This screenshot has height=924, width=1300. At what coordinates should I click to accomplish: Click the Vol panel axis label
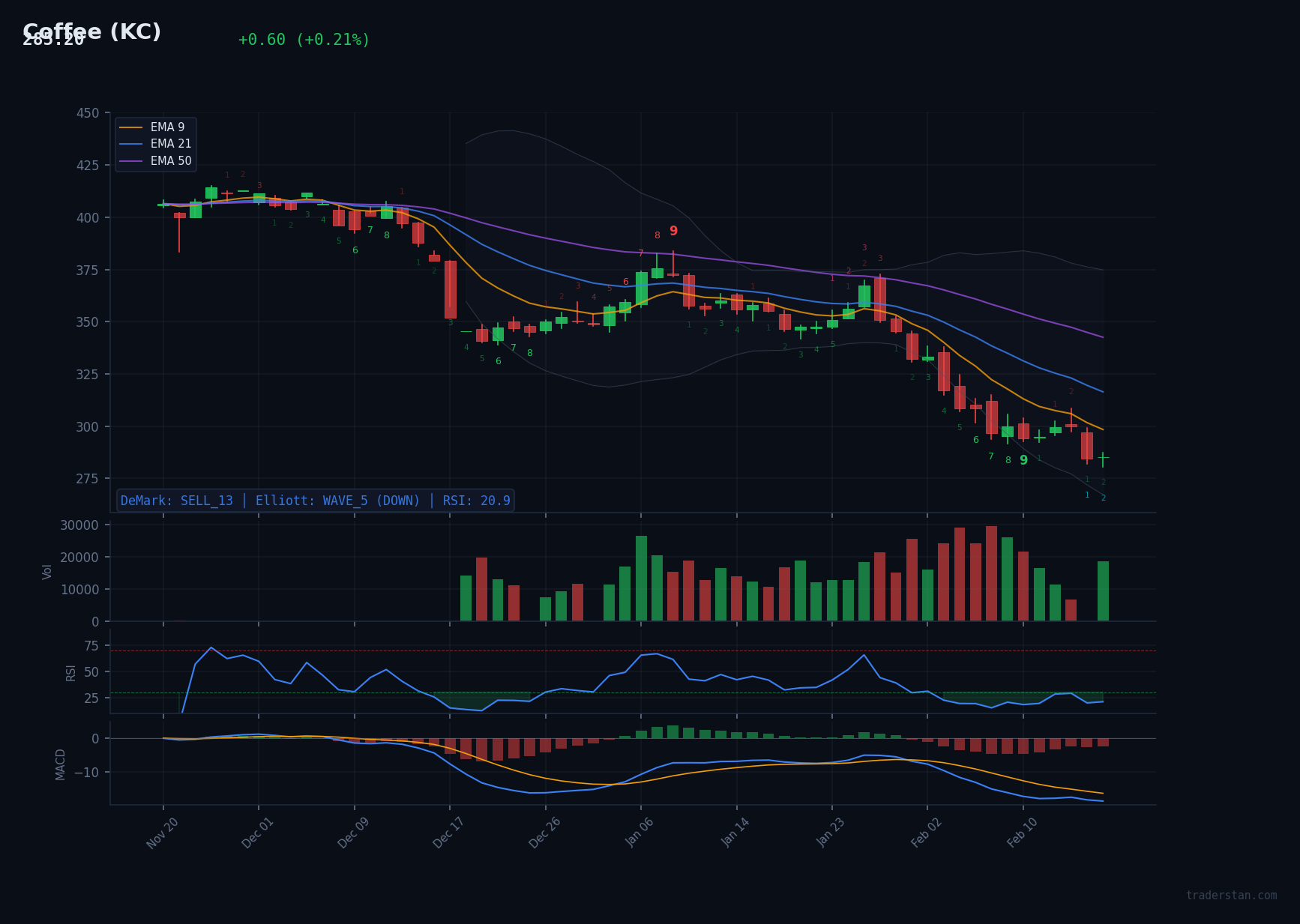47,572
